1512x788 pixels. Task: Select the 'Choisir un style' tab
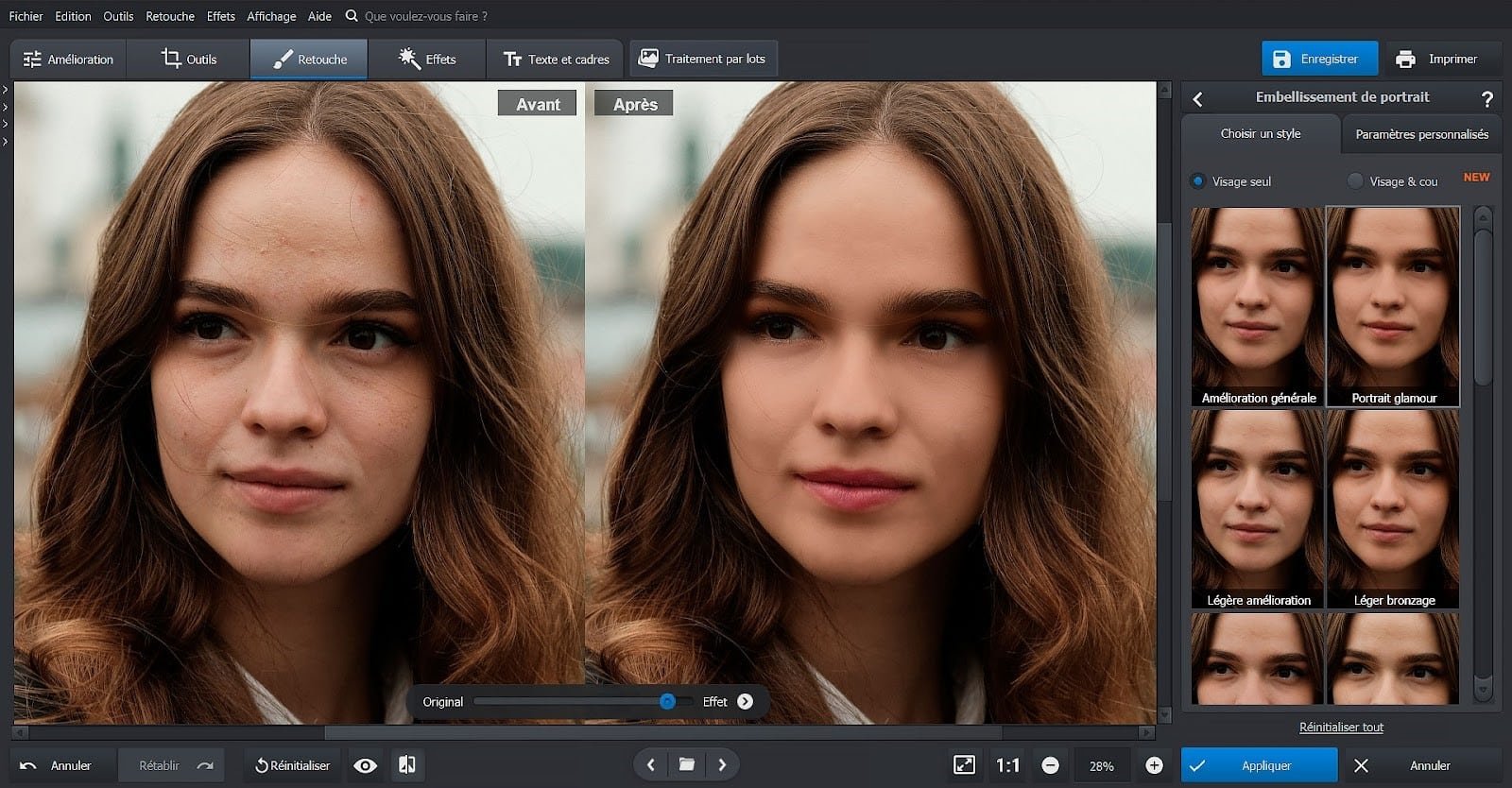pos(1261,134)
